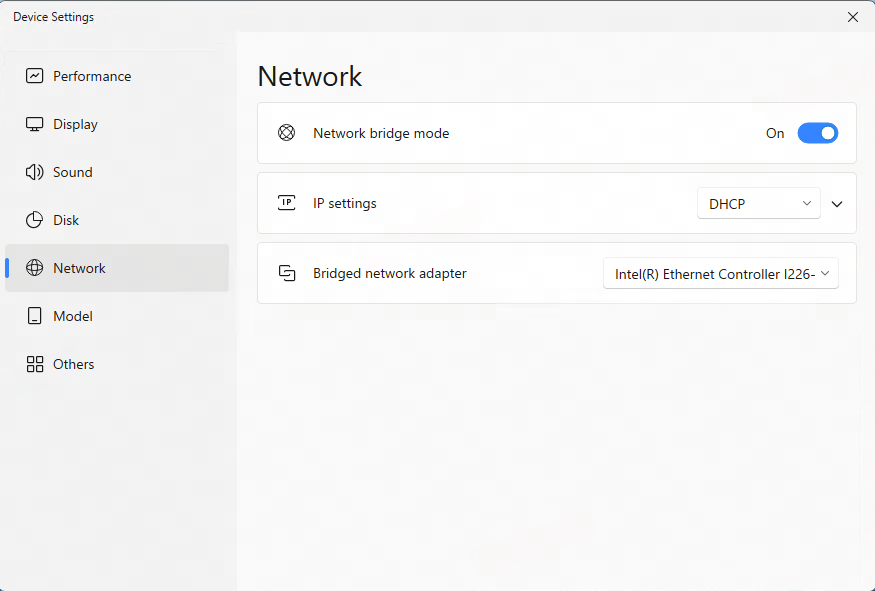Click the Display monitor icon
875x591 pixels.
pos(34,124)
